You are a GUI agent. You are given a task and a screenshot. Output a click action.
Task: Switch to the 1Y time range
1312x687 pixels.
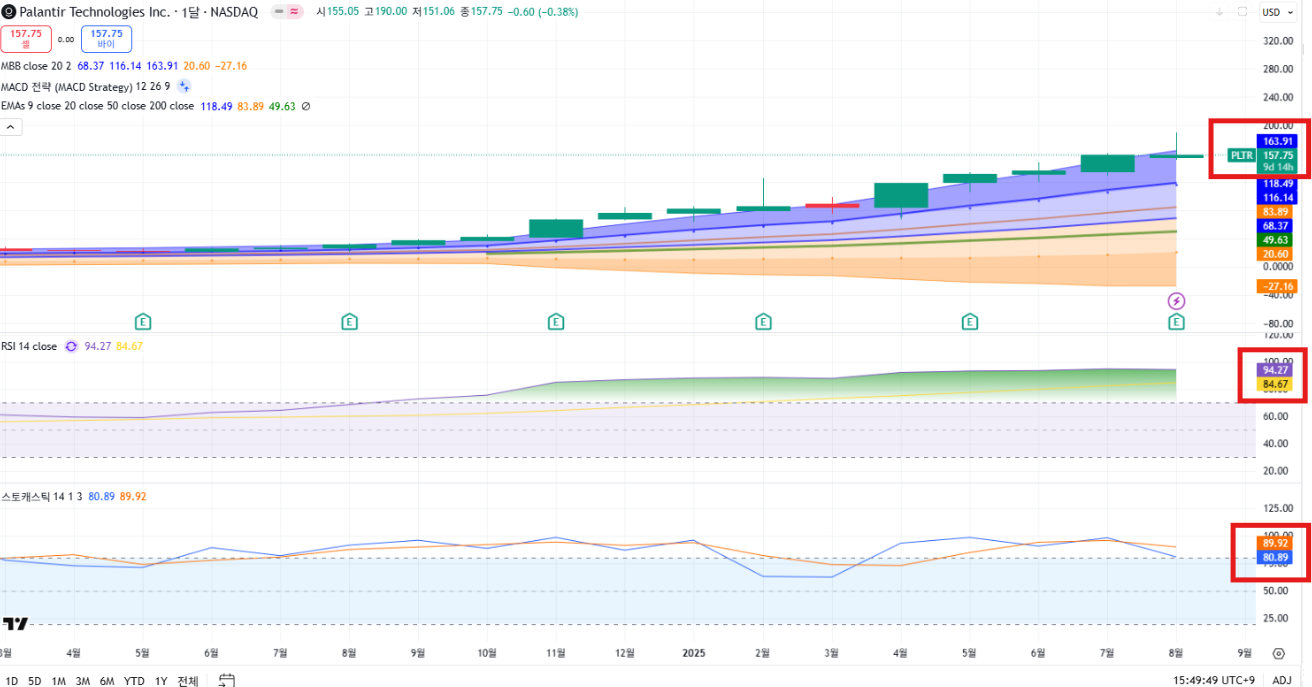point(161,681)
